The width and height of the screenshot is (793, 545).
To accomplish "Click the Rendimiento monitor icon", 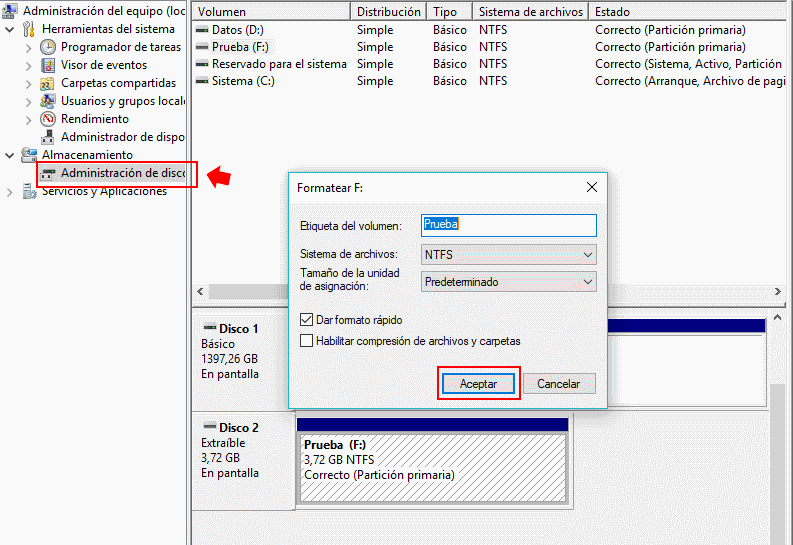I will coord(48,119).
